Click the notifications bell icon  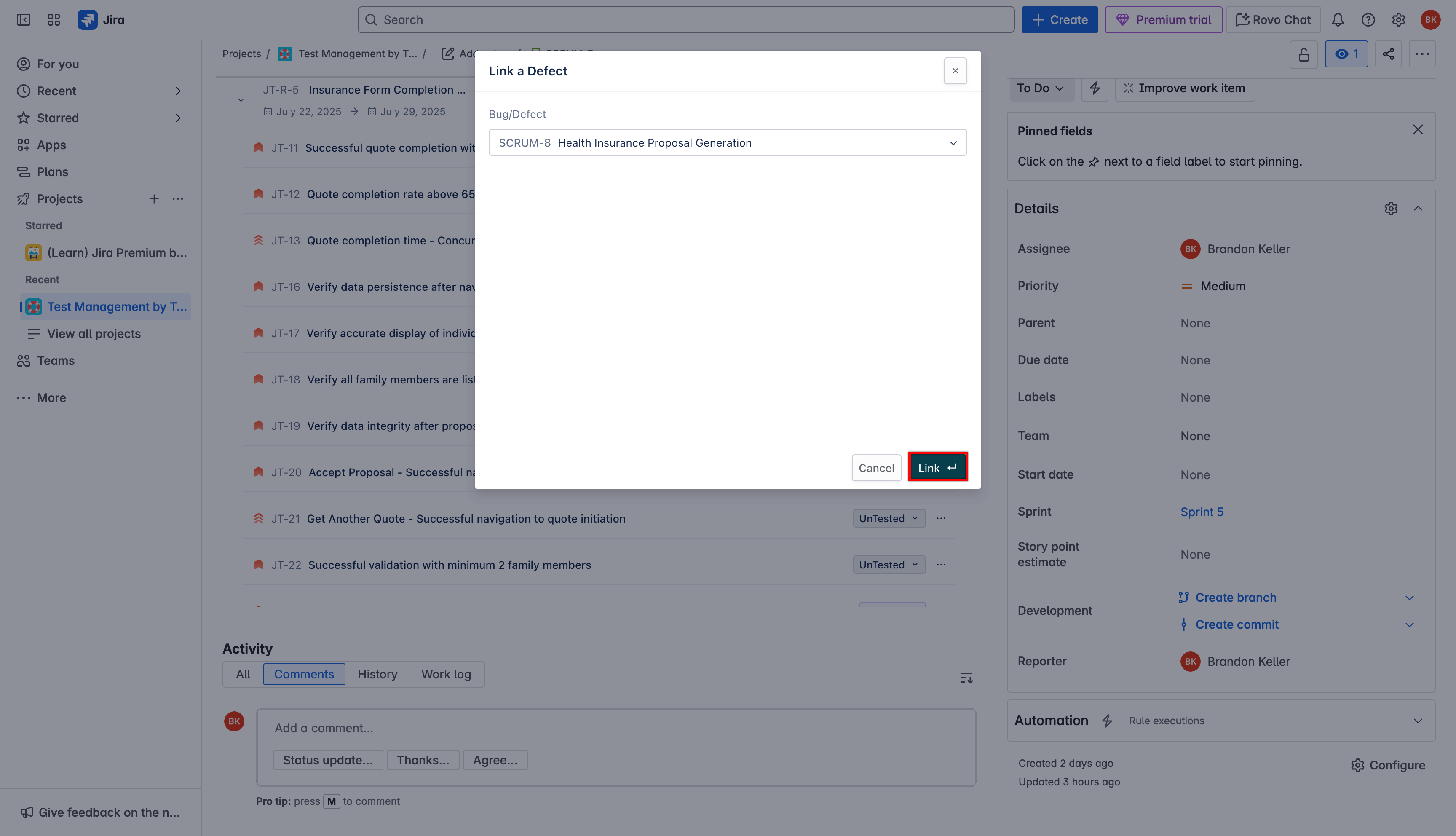1338,20
